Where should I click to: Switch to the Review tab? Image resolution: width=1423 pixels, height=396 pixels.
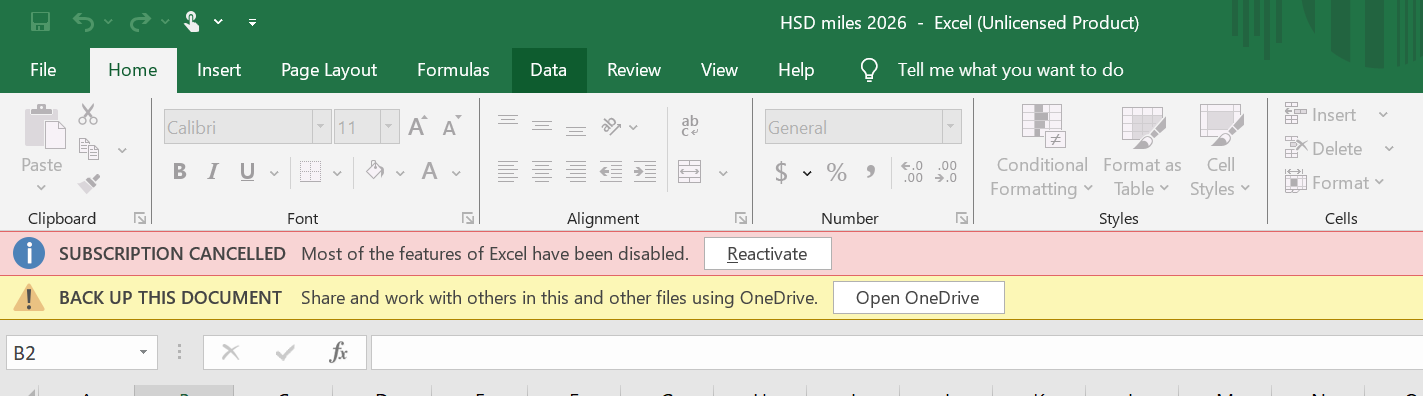point(634,70)
